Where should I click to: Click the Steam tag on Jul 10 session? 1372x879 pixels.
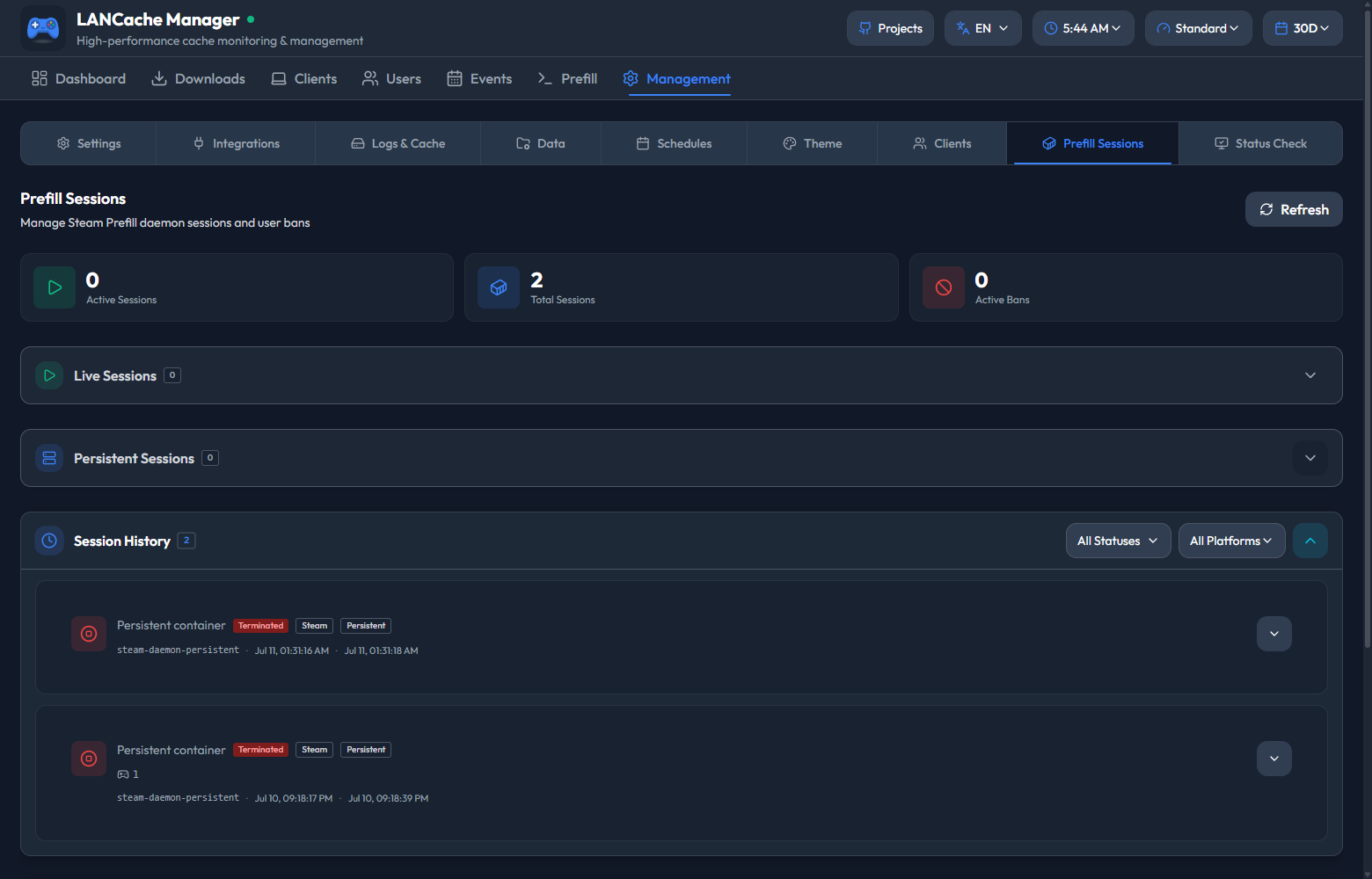coord(314,750)
